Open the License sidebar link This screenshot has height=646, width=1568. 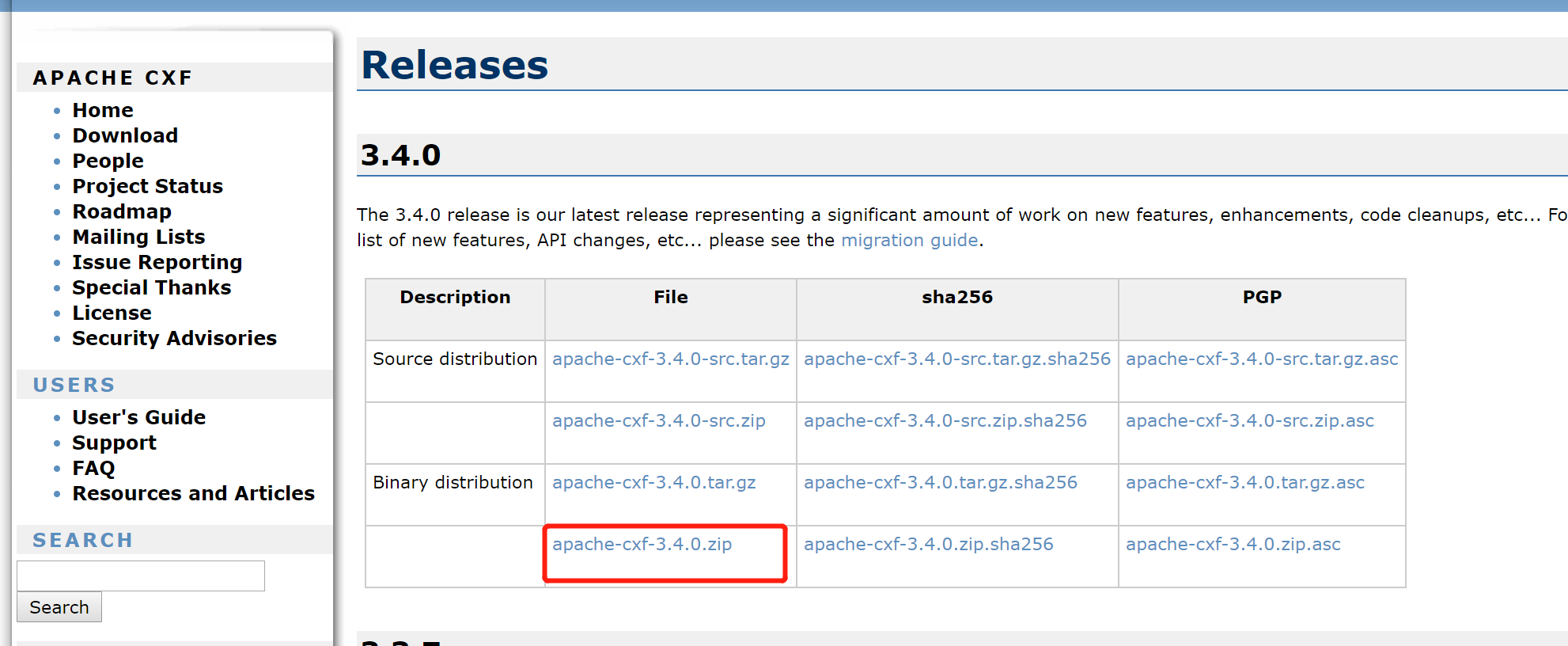coord(112,313)
